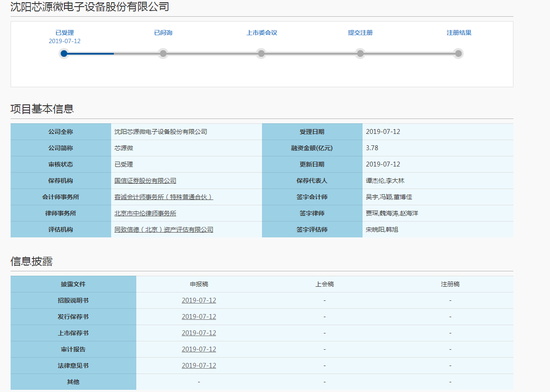550x392 pixels.
Task: Click the 信息披露 section heading
Action: point(32,261)
